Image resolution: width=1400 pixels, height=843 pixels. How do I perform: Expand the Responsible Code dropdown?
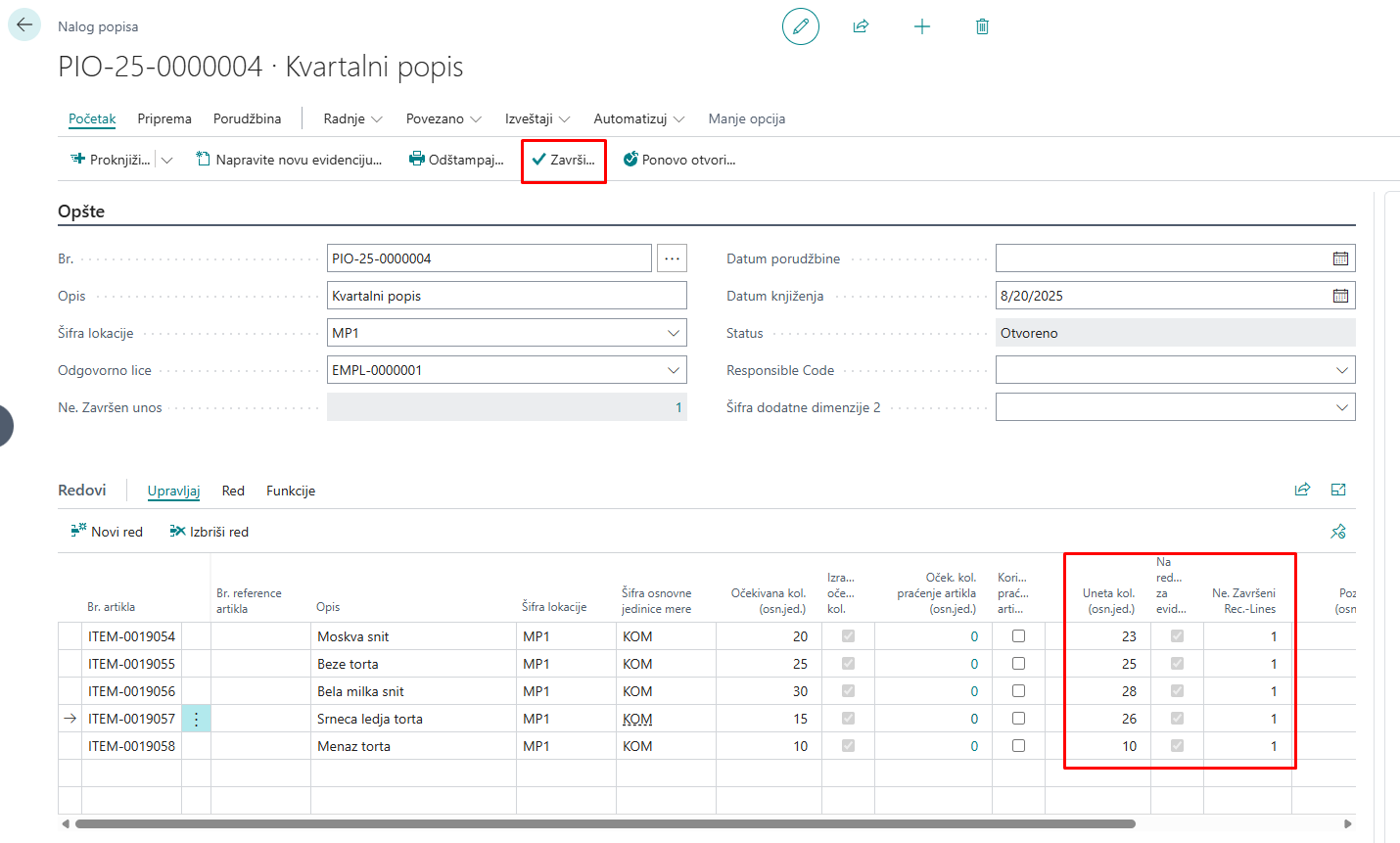click(1341, 370)
